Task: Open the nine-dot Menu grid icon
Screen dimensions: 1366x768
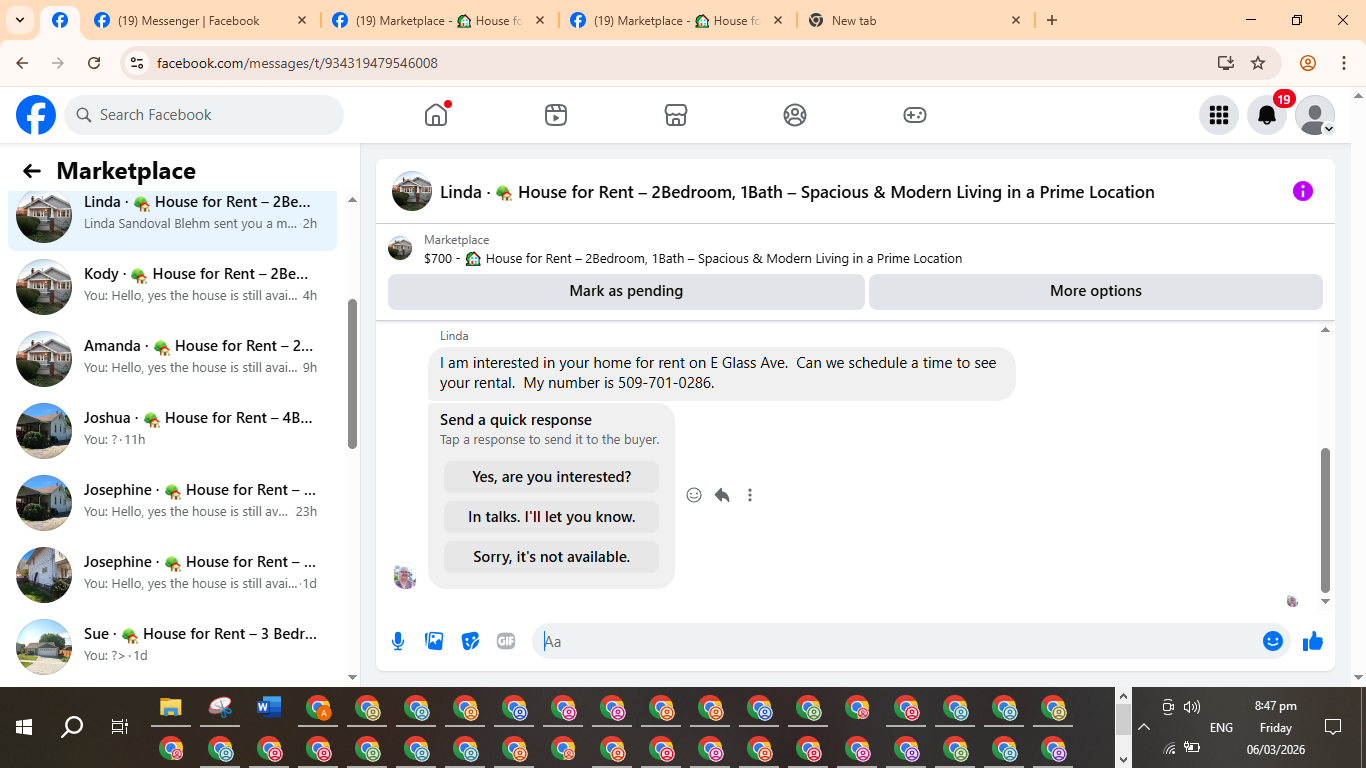Action: tap(1218, 115)
